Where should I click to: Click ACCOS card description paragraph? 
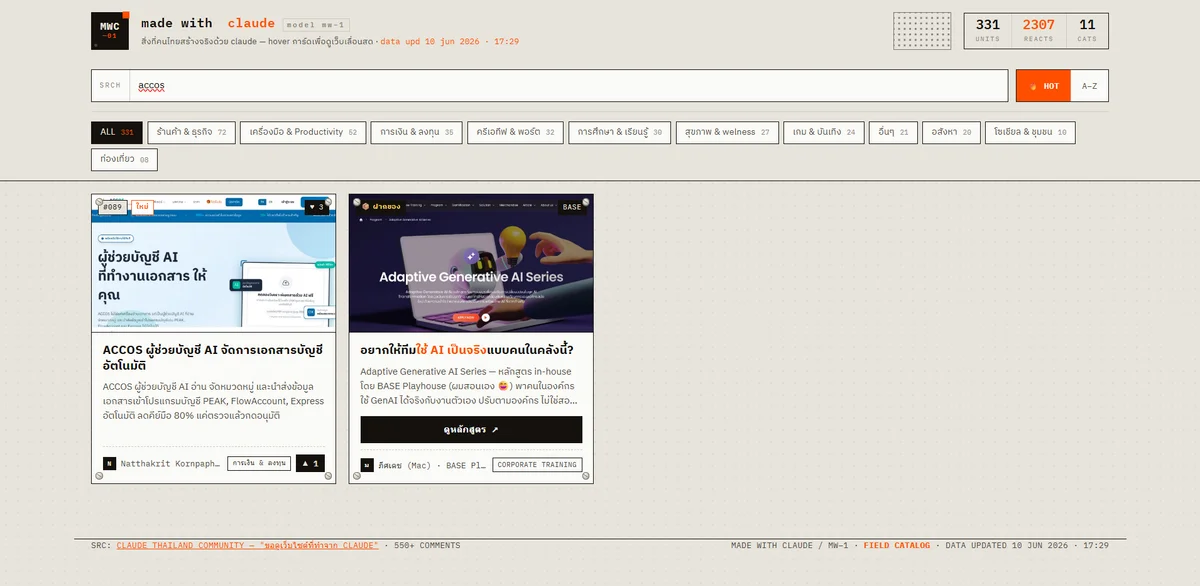click(x=213, y=400)
